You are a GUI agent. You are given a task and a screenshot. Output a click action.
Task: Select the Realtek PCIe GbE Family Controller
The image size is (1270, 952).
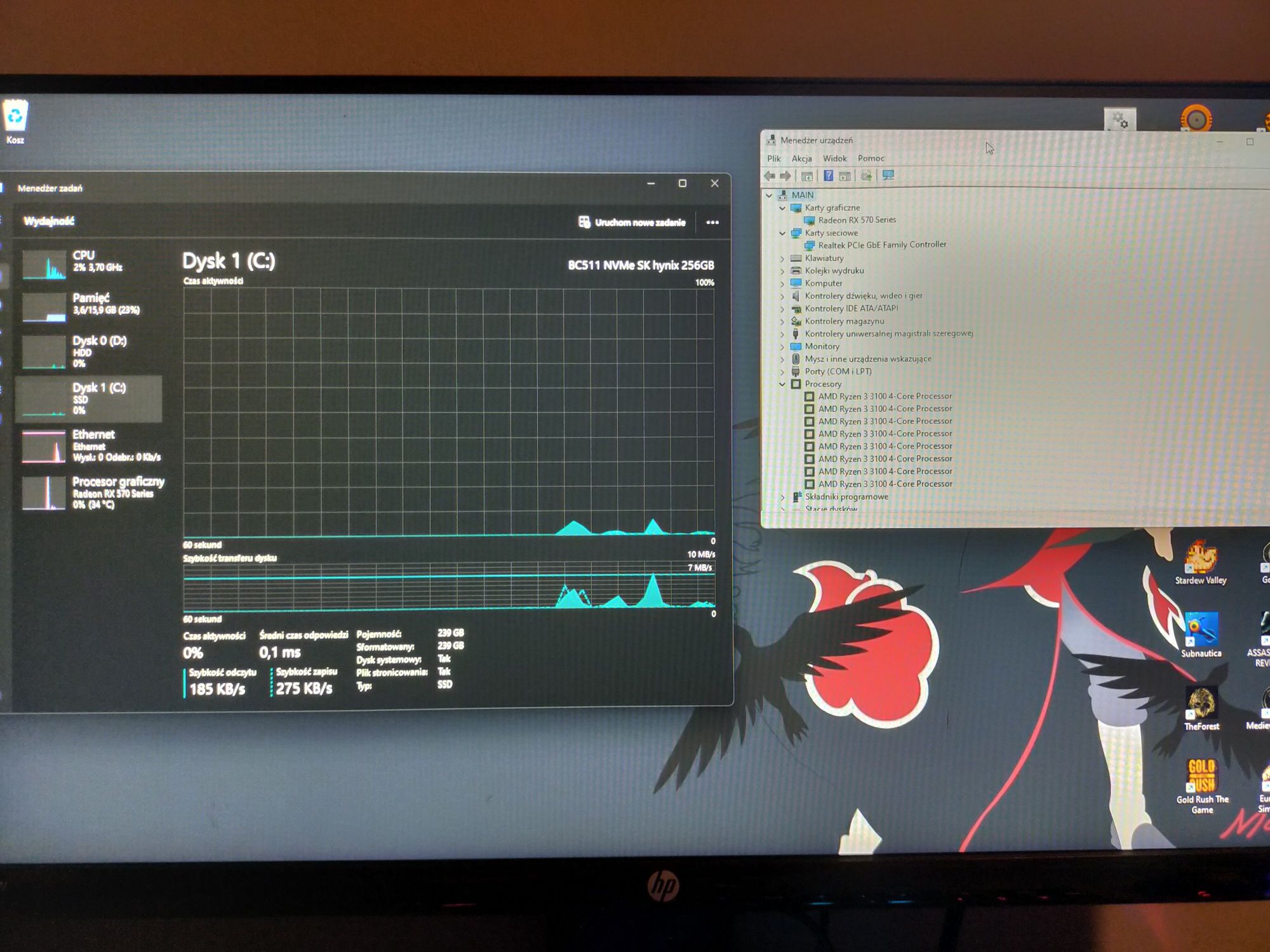pyautogui.click(x=882, y=245)
